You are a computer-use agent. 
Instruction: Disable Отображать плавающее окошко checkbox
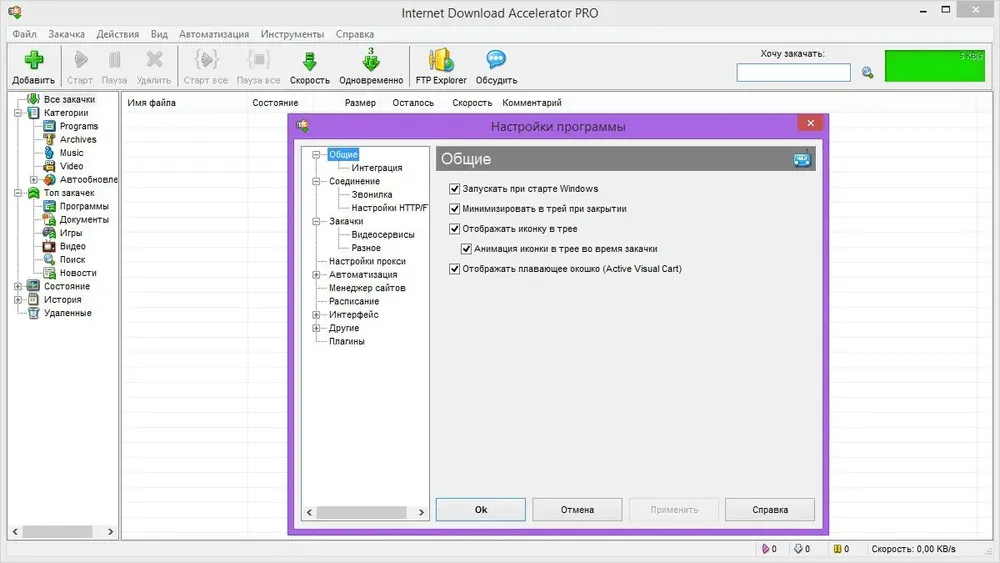coord(455,268)
